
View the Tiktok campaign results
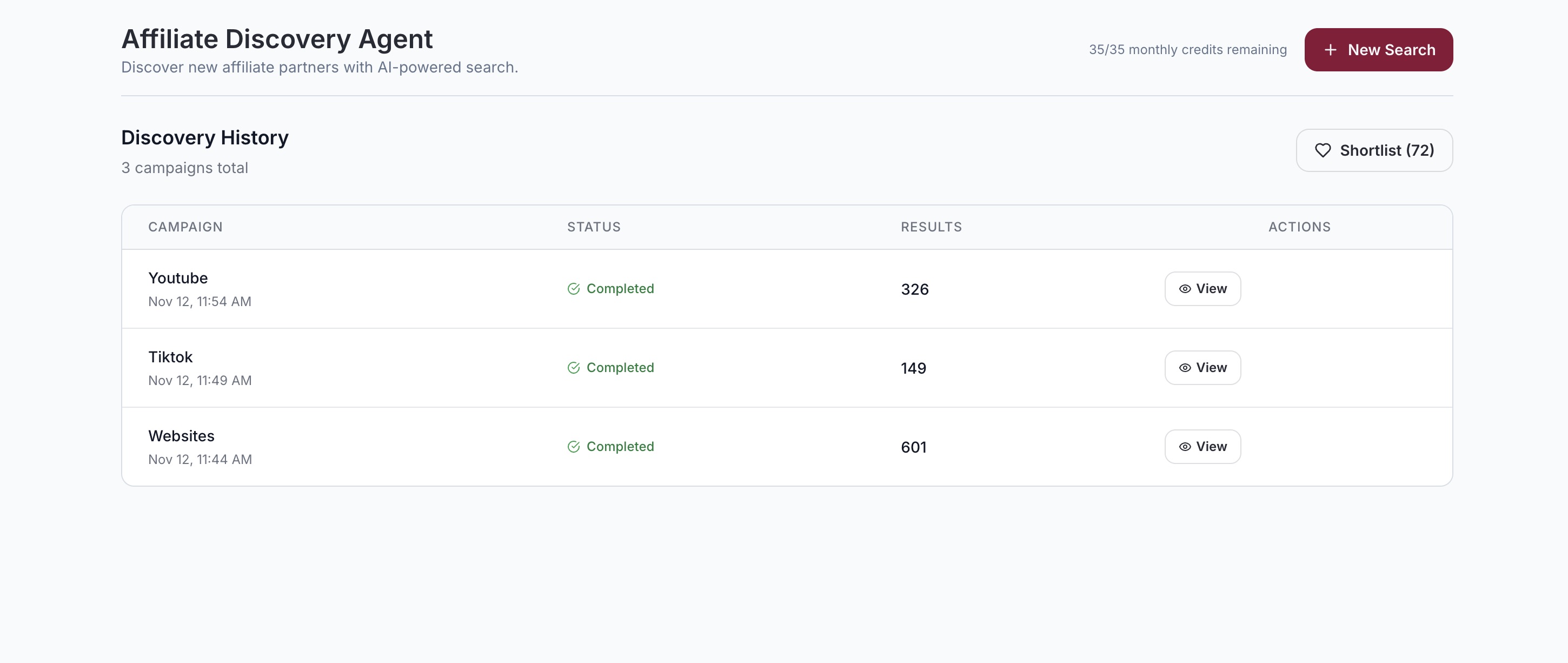click(x=1202, y=368)
